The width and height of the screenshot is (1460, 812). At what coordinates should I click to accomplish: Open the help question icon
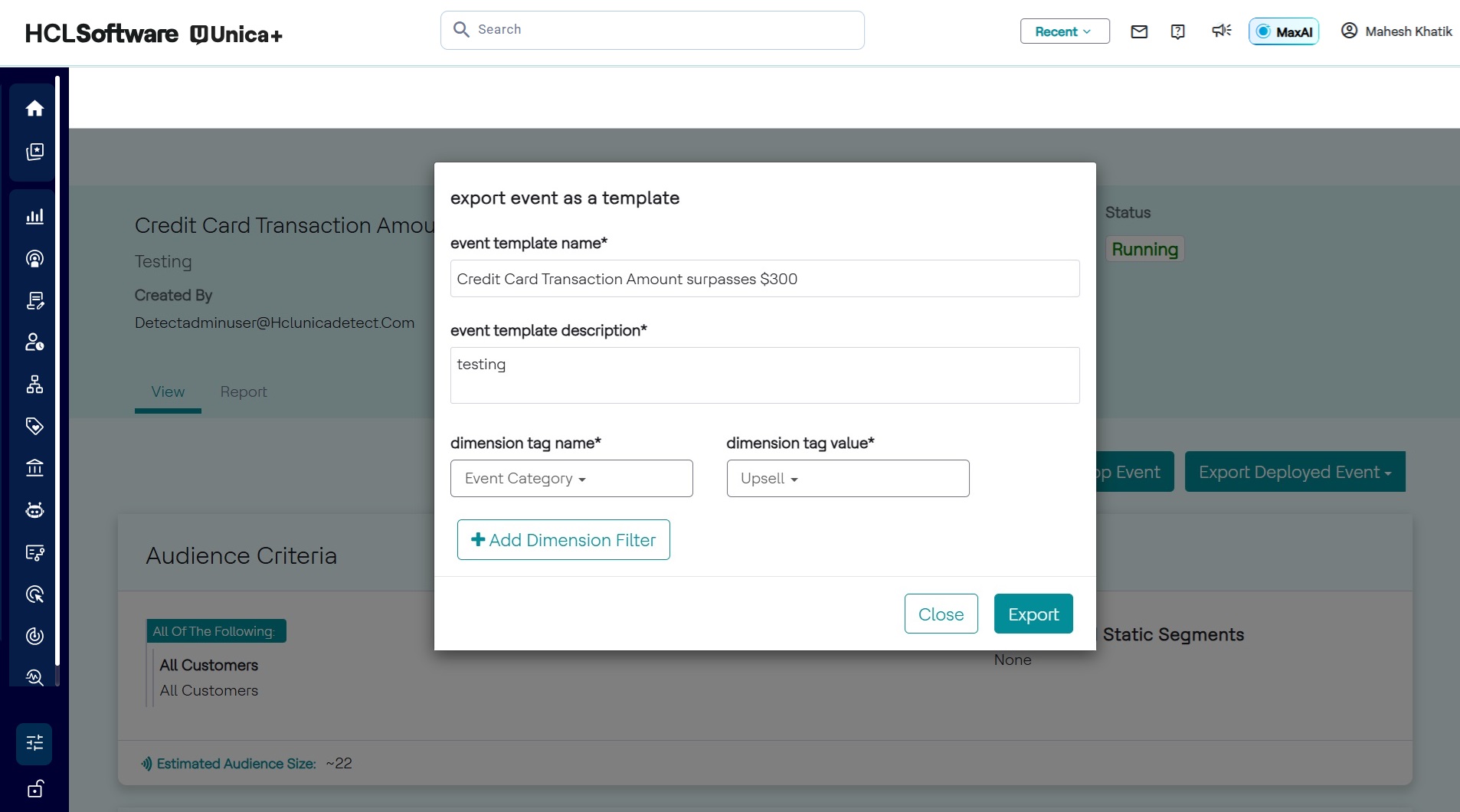[x=1178, y=31]
